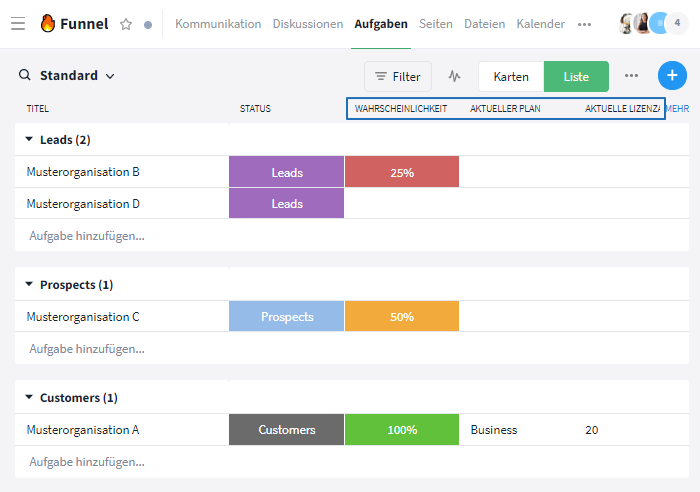Click the first member avatar

626,23
